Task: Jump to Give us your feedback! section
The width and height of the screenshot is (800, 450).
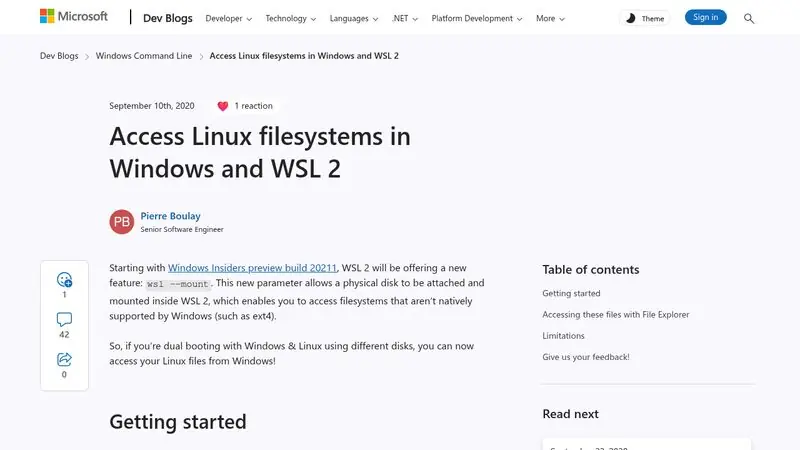Action: click(x=586, y=357)
